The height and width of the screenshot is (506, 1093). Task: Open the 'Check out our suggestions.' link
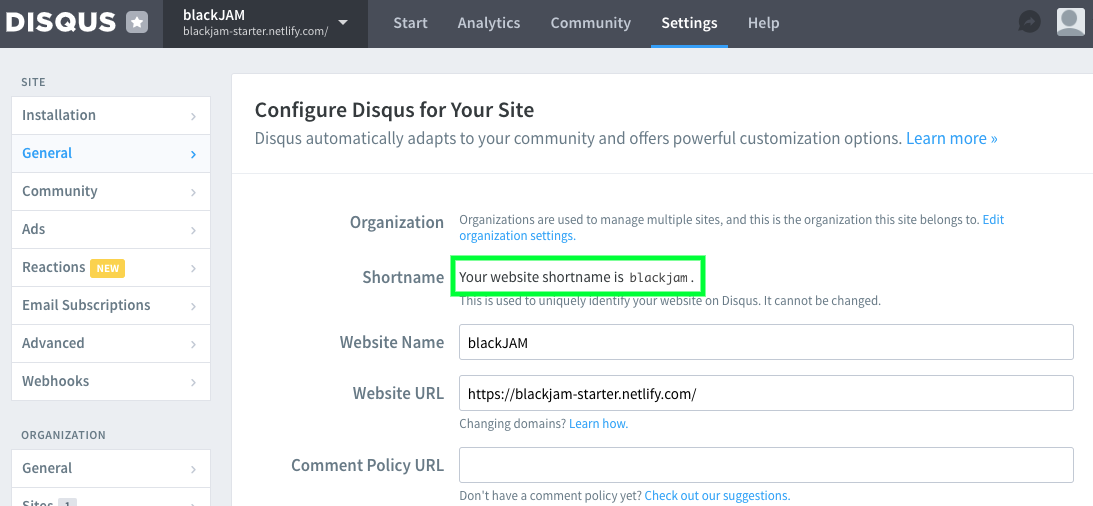717,496
